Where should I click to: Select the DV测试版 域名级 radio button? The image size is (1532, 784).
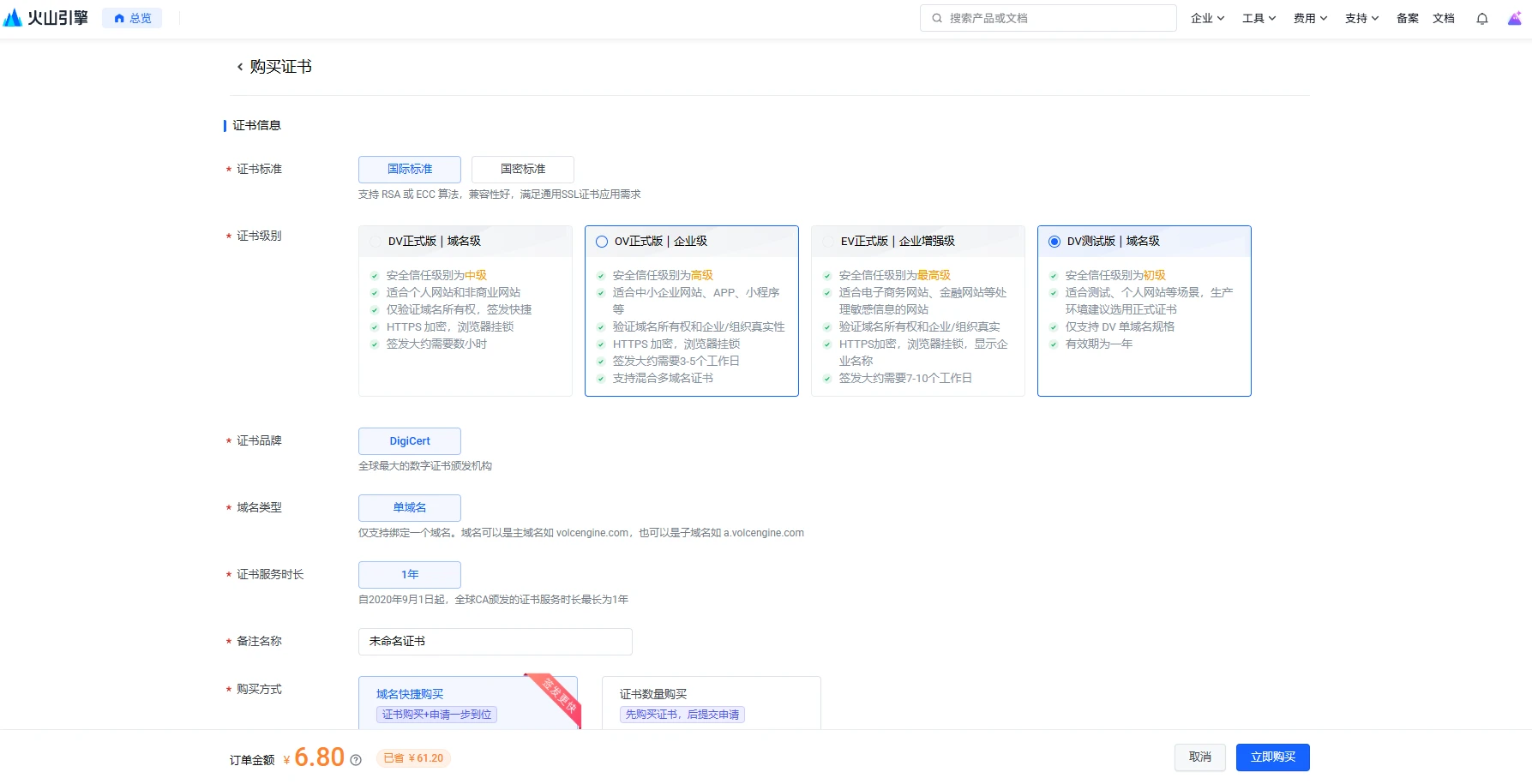coord(1054,242)
